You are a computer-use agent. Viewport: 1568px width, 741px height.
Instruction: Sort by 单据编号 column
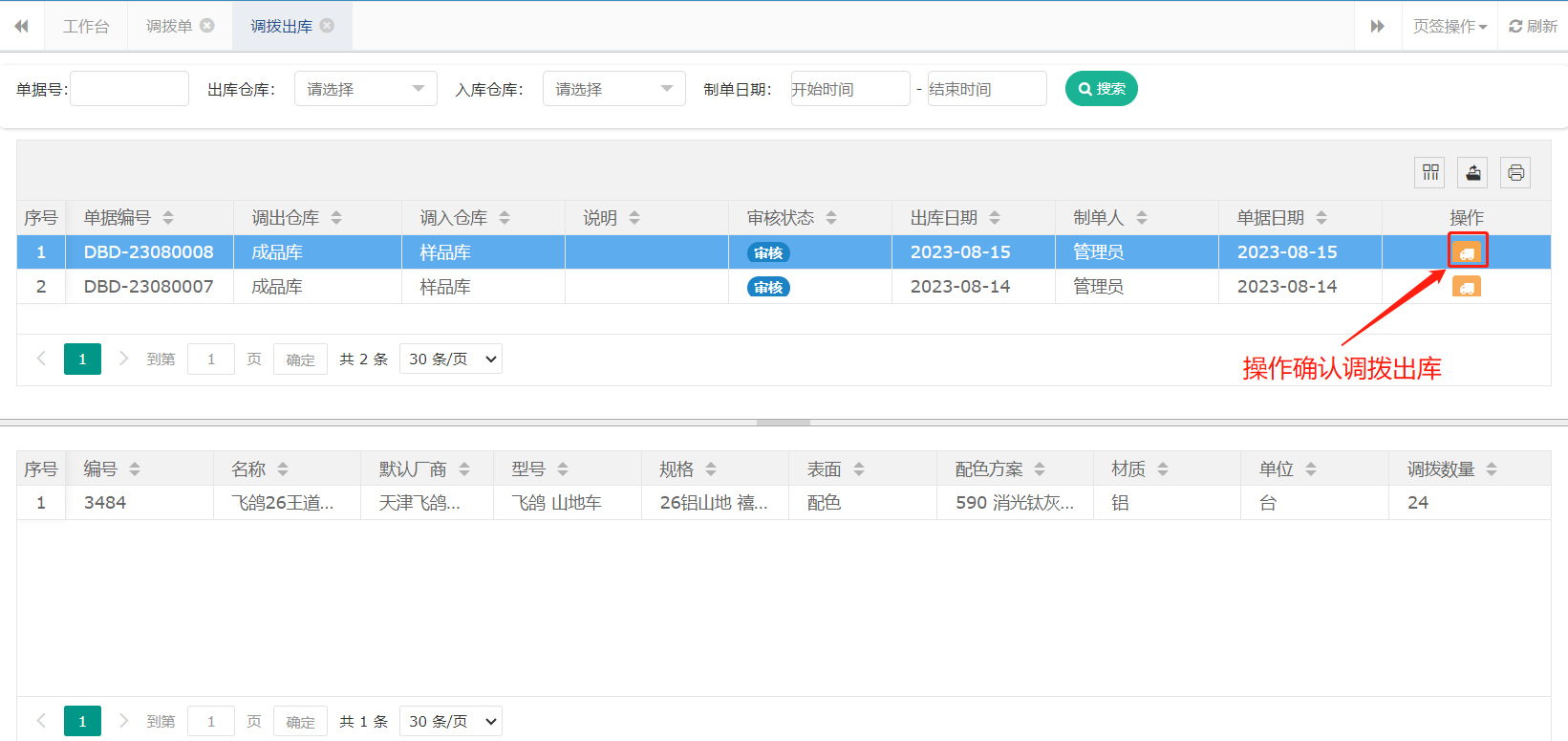pos(168,218)
